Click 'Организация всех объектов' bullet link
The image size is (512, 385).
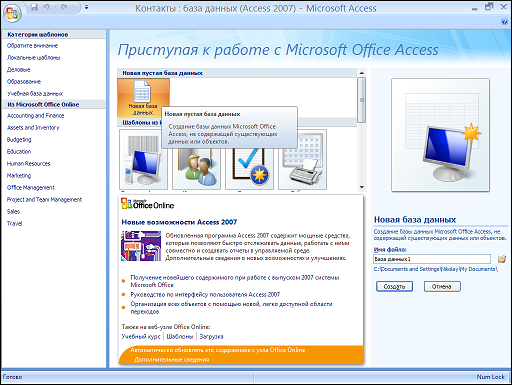231,308
